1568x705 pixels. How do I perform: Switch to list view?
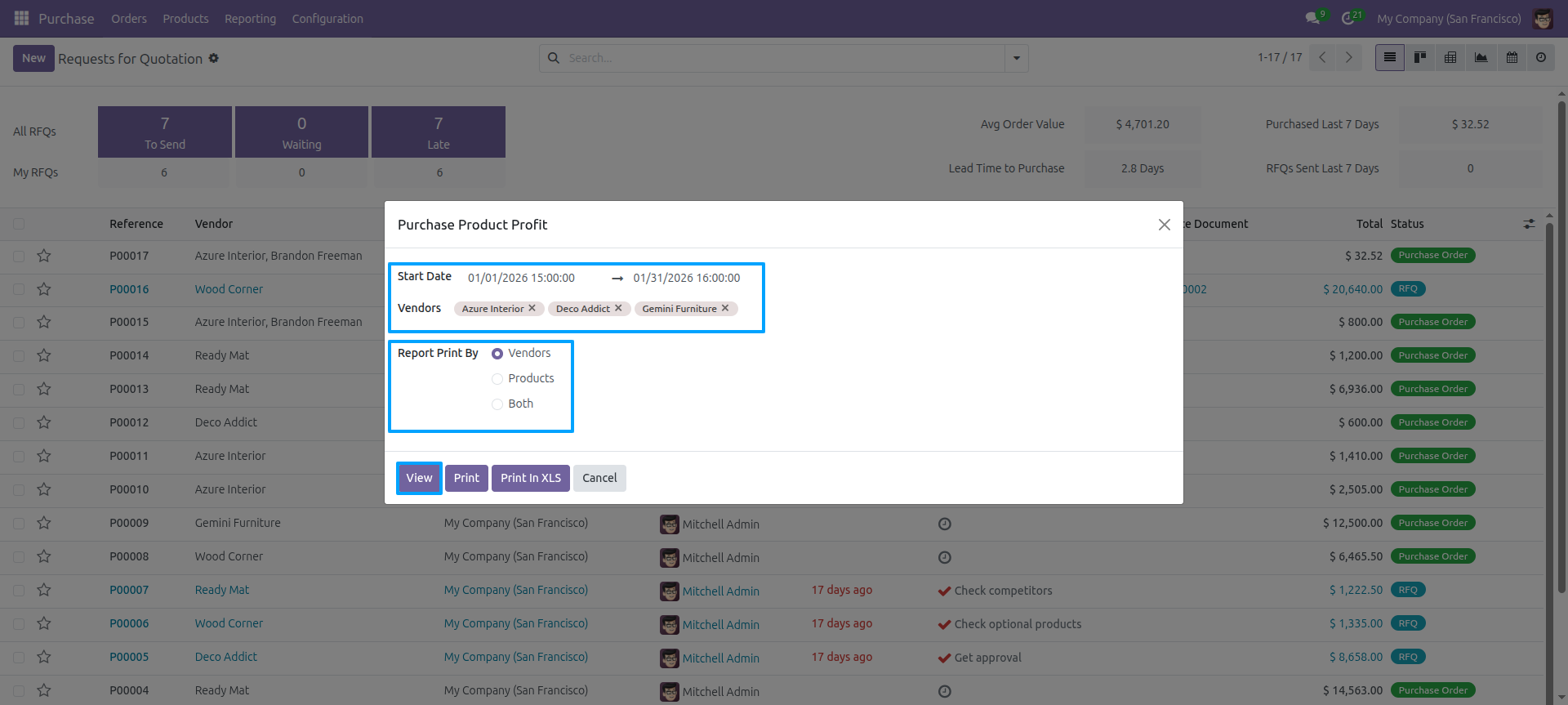[x=1389, y=57]
